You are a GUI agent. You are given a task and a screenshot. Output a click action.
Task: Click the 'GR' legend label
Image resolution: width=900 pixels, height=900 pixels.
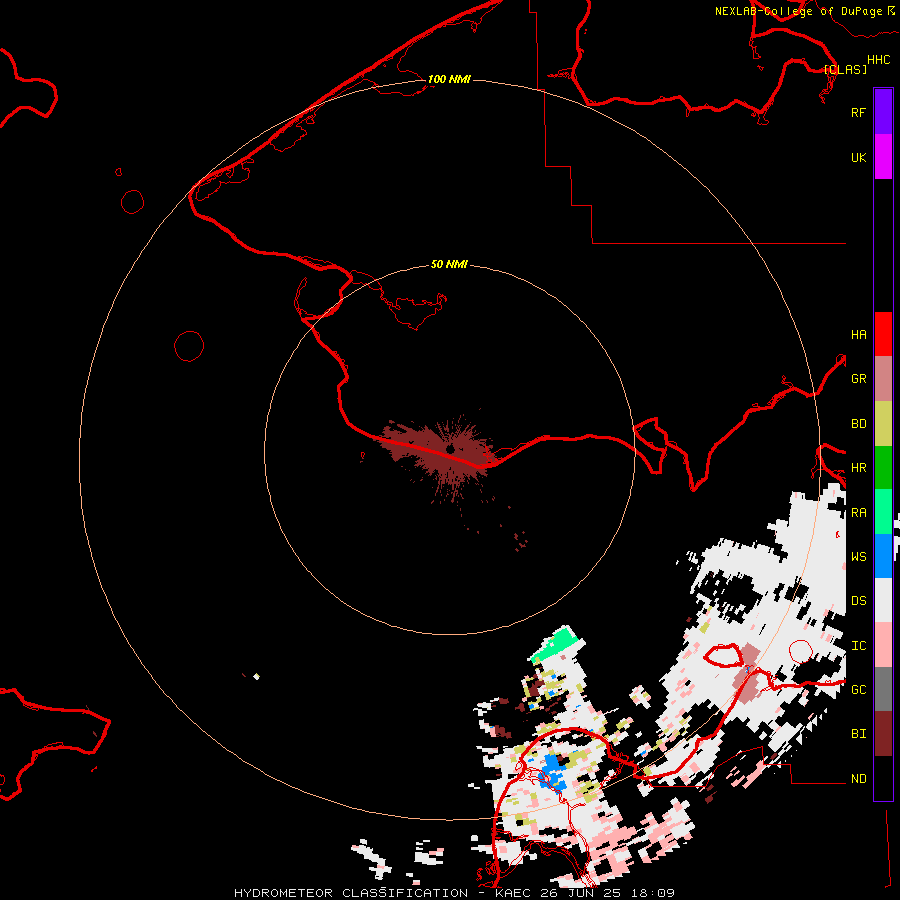[858, 379]
